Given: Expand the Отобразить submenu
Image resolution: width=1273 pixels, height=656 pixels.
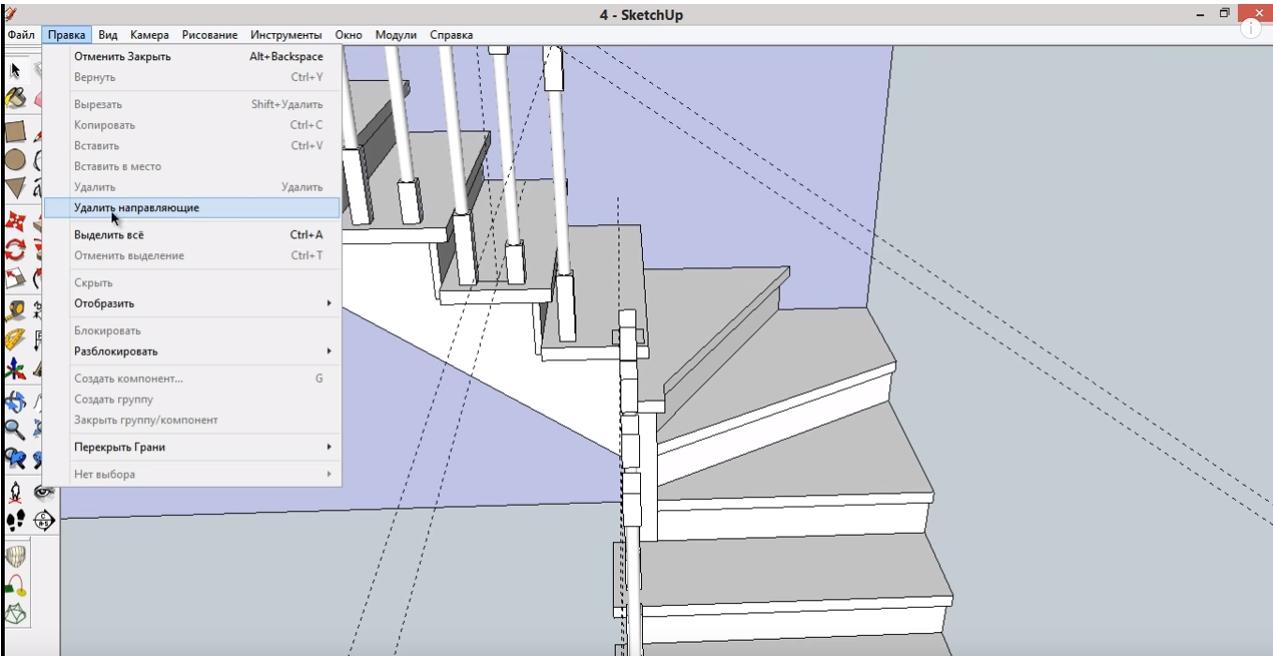Looking at the screenshot, I should [200, 303].
